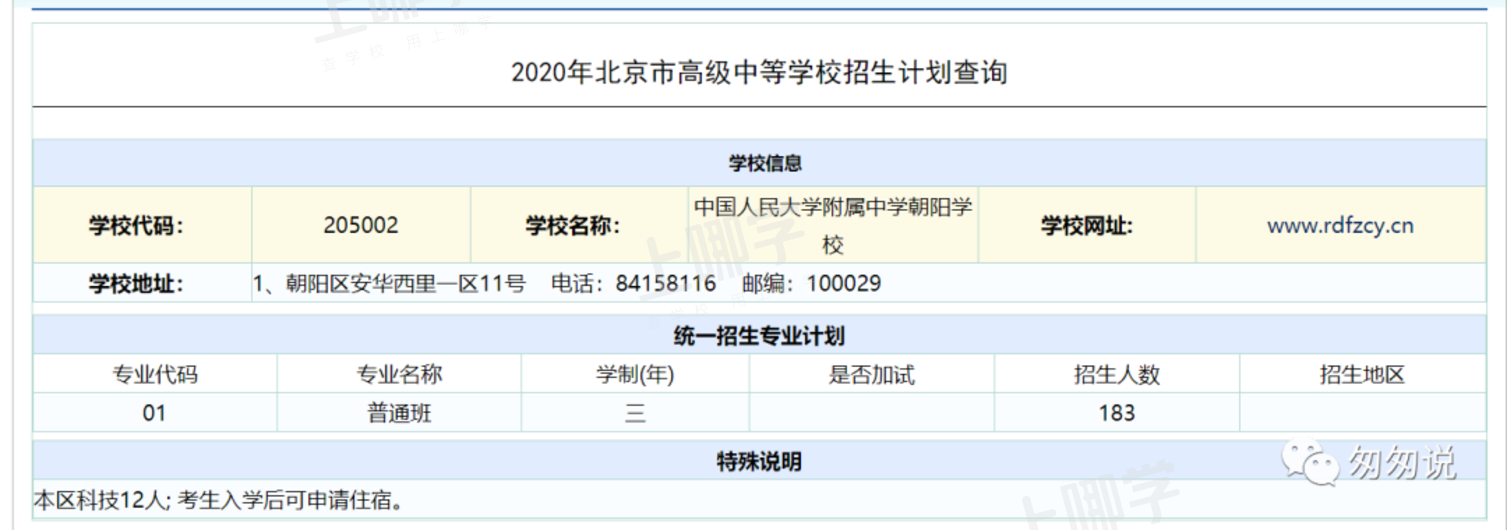The height and width of the screenshot is (530, 1507).
Task: Select the phone number 84158116
Action: 666,283
